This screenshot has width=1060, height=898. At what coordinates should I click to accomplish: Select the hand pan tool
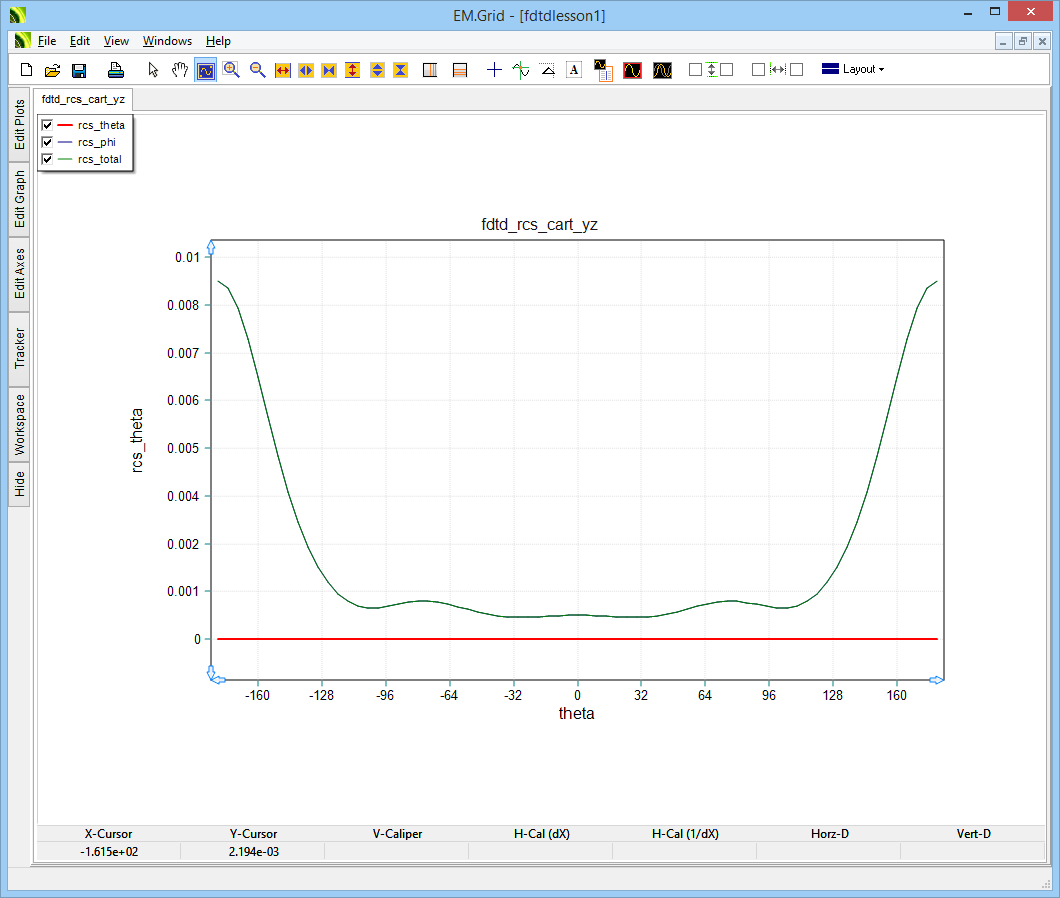click(180, 70)
